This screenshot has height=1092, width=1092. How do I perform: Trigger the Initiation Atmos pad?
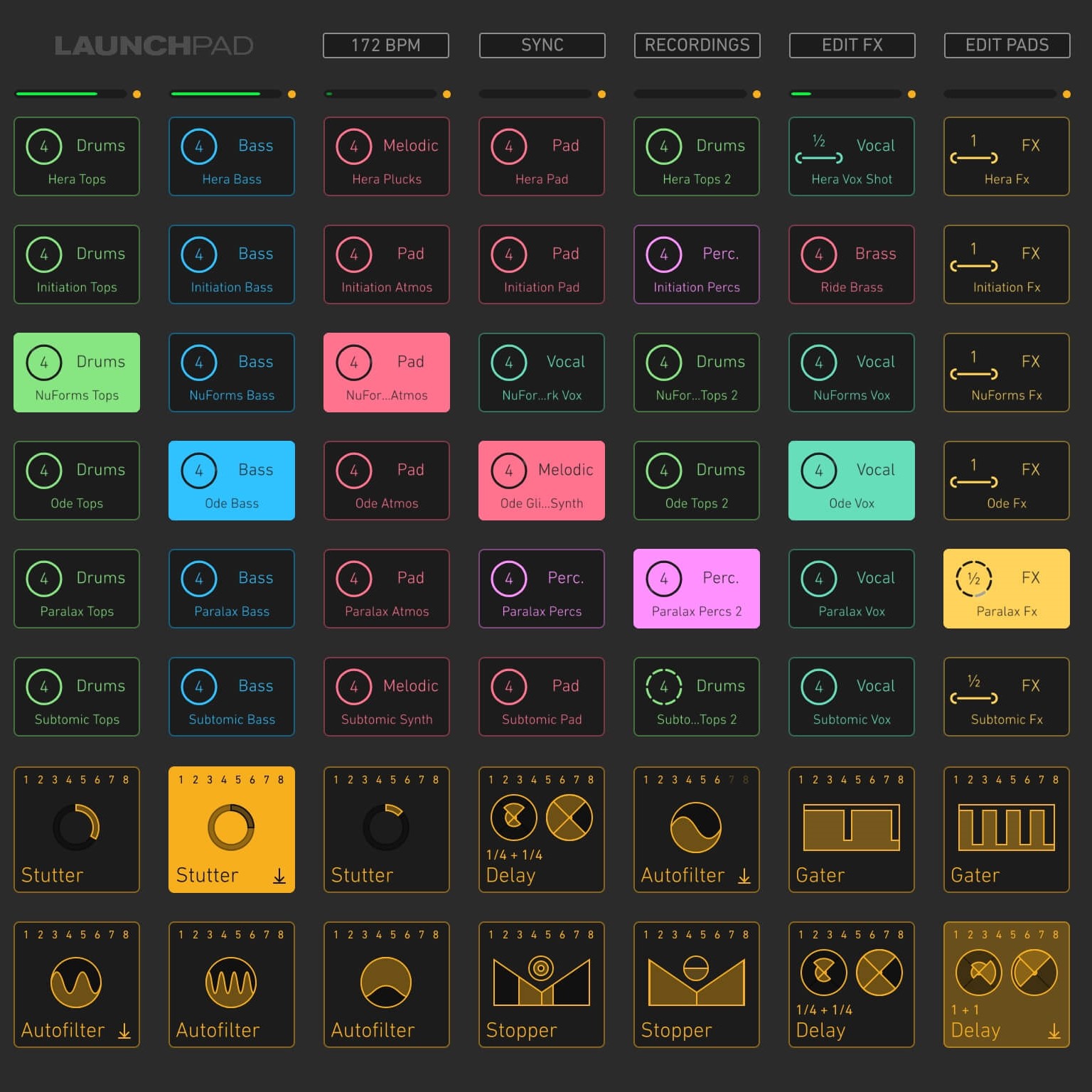point(387,264)
